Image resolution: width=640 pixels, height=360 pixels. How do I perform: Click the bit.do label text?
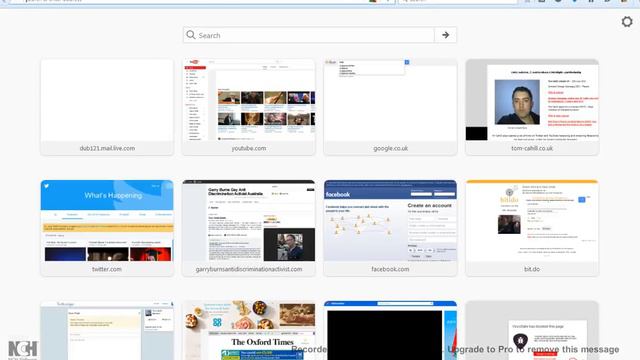(532, 269)
